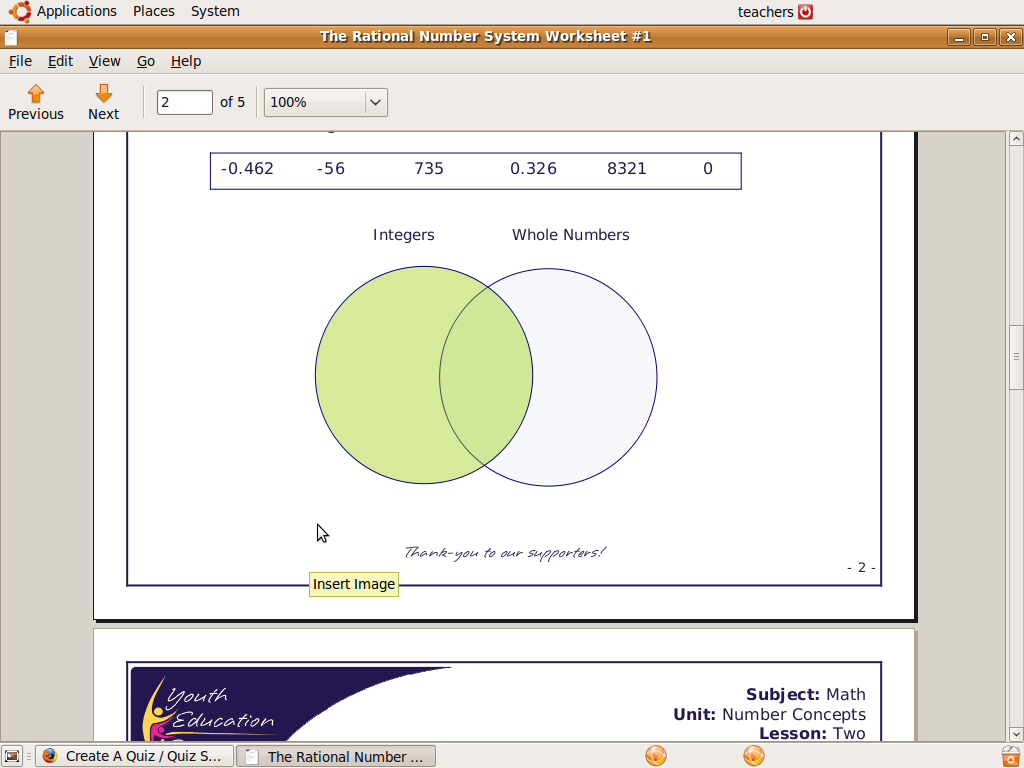Viewport: 1024px width, 768px height.
Task: Open the System menu in top panel
Action: click(x=215, y=11)
